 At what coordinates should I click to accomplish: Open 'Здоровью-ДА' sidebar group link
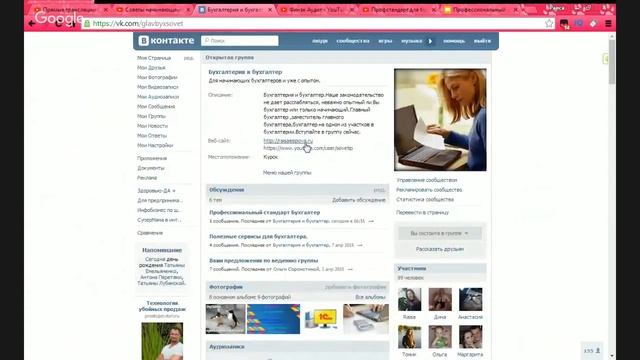coord(156,191)
